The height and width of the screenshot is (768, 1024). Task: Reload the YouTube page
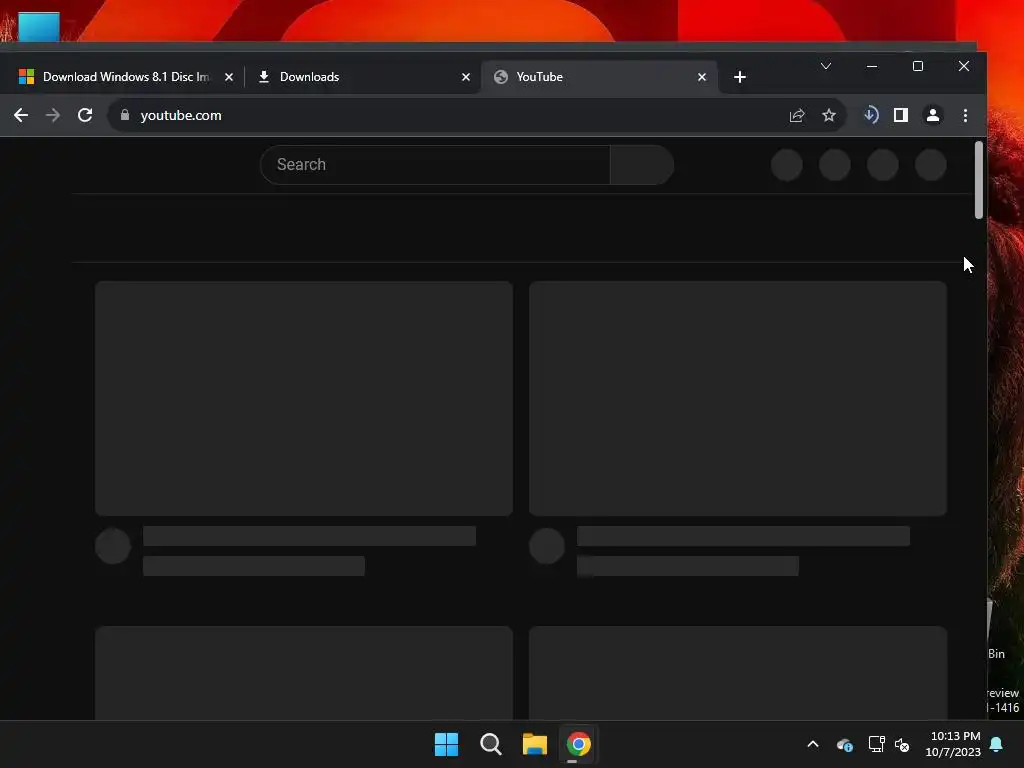(85, 116)
